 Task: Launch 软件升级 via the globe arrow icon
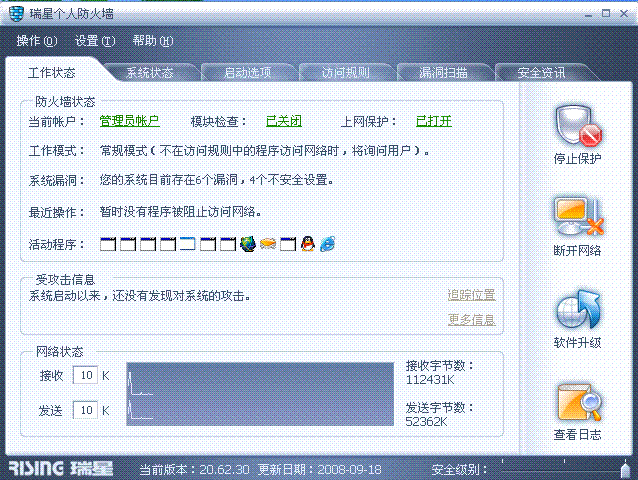click(x=578, y=310)
